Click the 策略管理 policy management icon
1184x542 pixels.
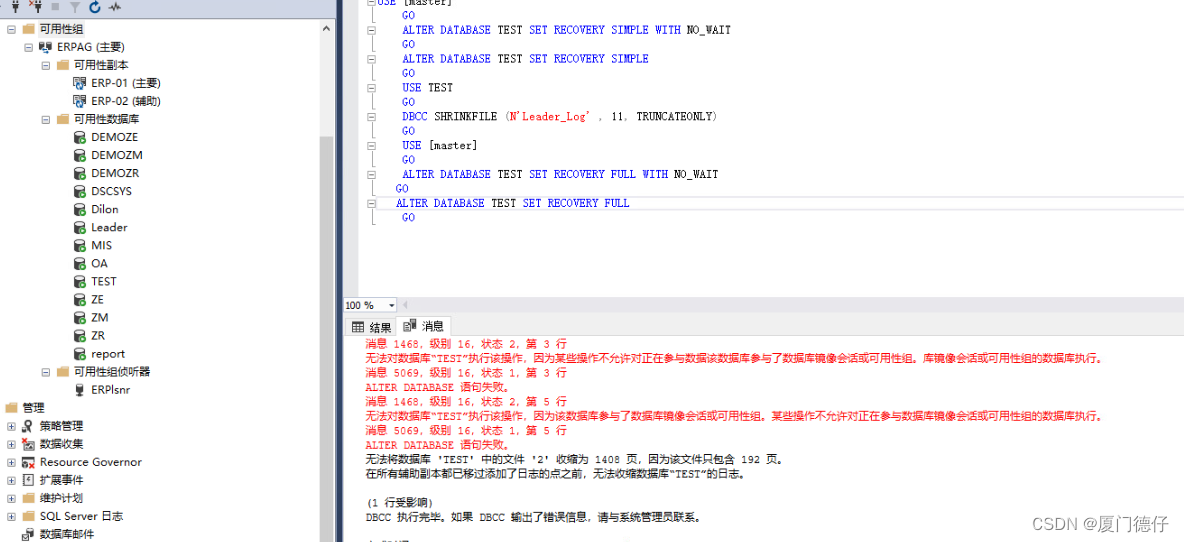point(28,427)
